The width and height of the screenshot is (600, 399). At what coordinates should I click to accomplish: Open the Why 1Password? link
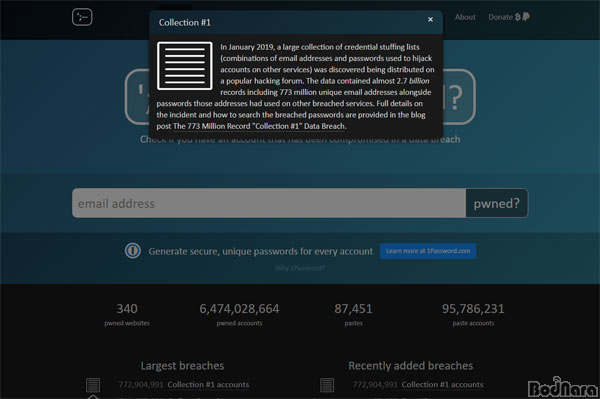point(300,268)
